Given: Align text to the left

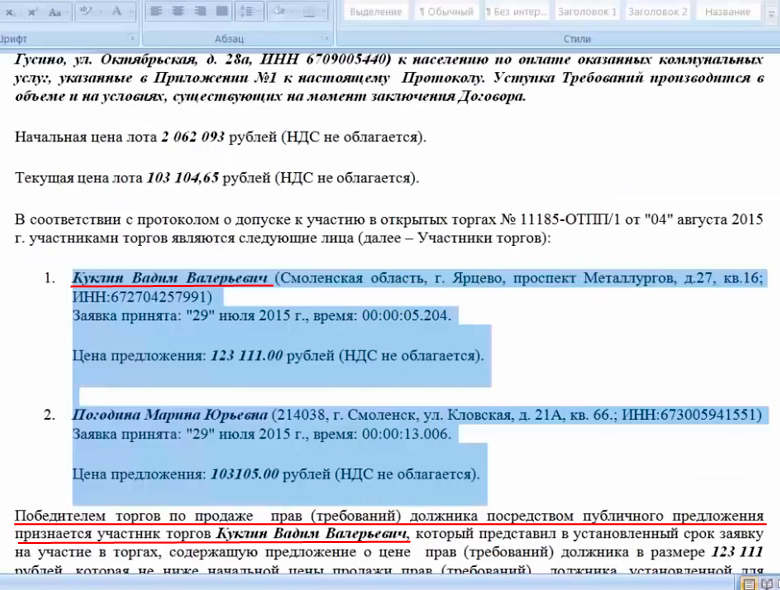Looking at the screenshot, I should click(157, 11).
